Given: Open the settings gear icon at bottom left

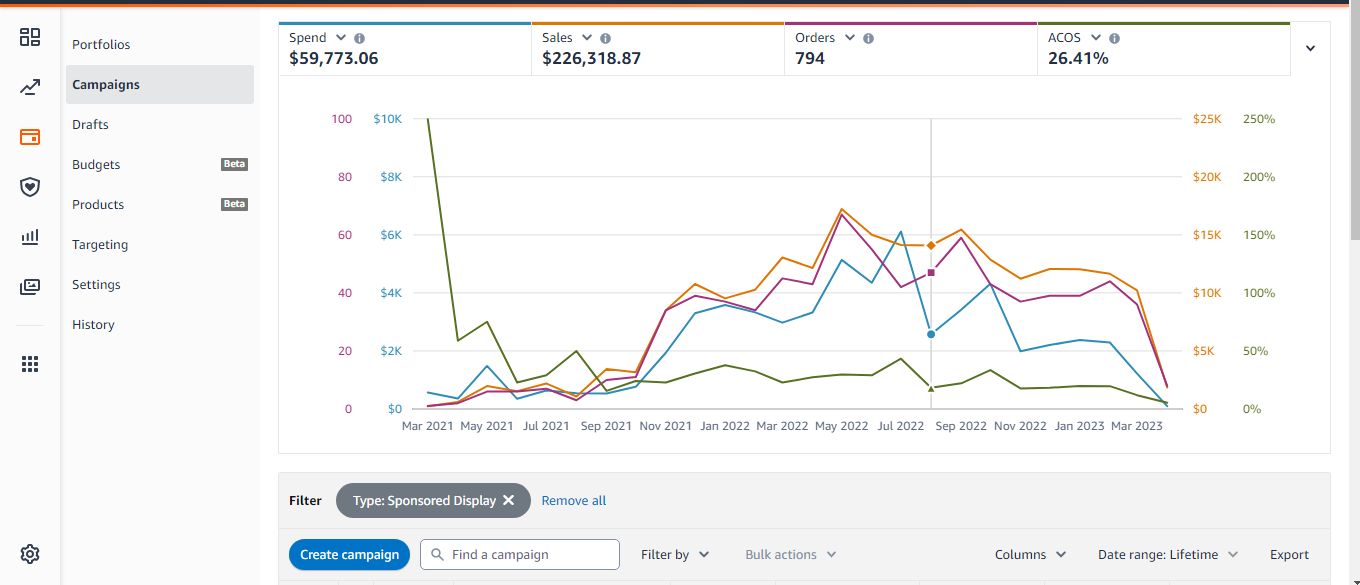Looking at the screenshot, I should pos(30,554).
